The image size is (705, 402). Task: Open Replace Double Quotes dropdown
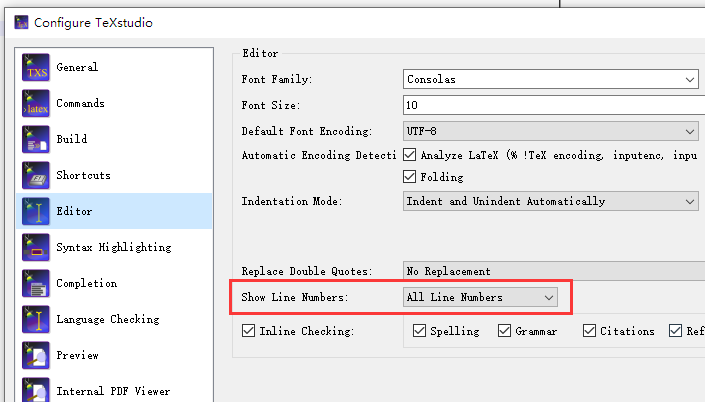tap(554, 271)
